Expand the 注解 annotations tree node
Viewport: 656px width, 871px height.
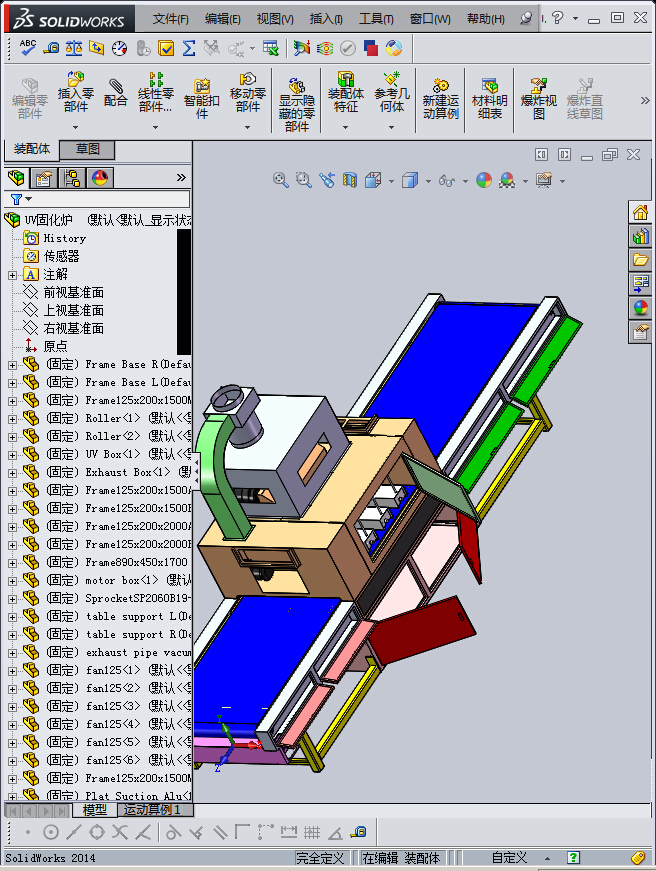(x=12, y=275)
